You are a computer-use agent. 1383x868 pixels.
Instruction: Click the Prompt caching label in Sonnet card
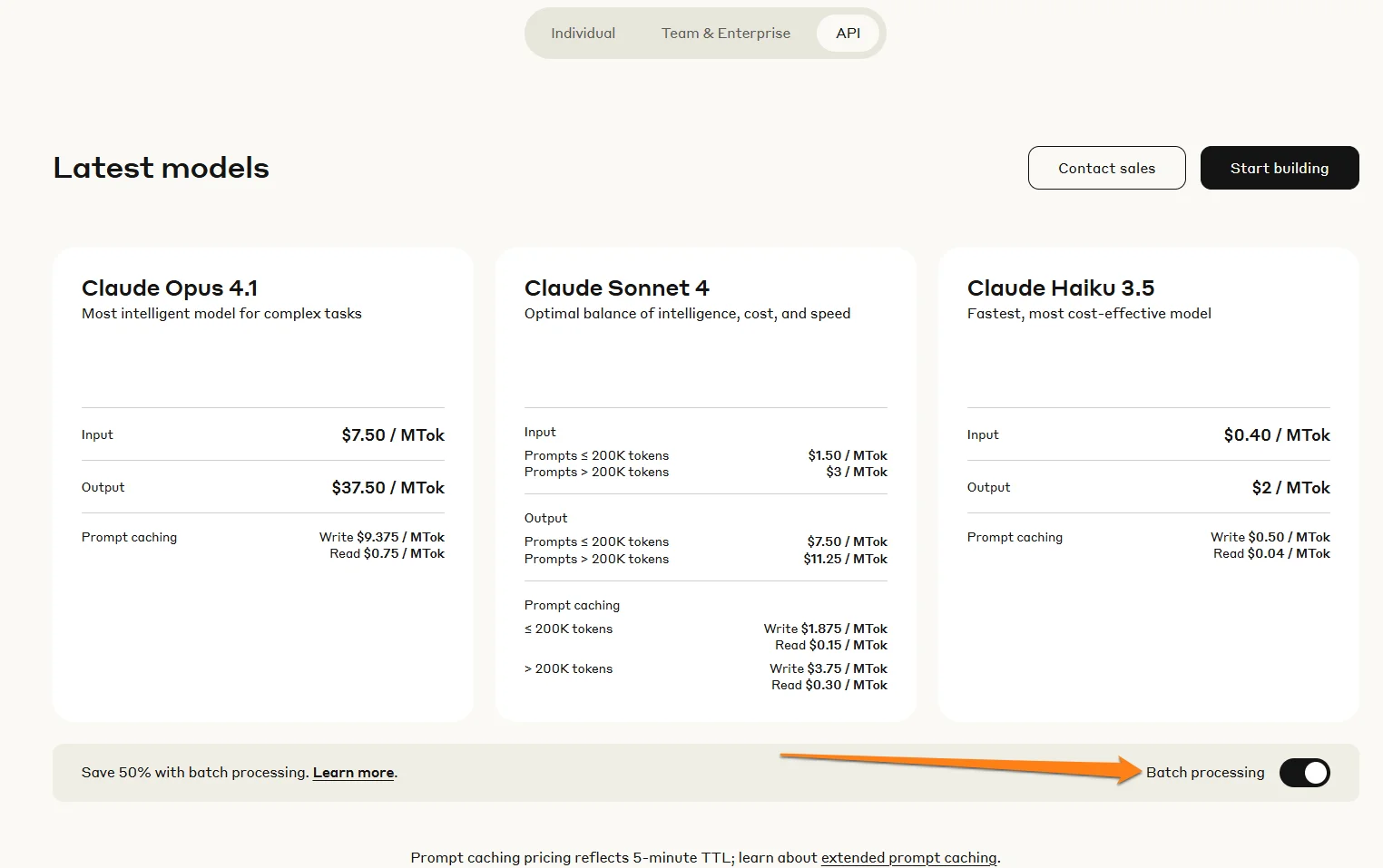[x=572, y=605]
